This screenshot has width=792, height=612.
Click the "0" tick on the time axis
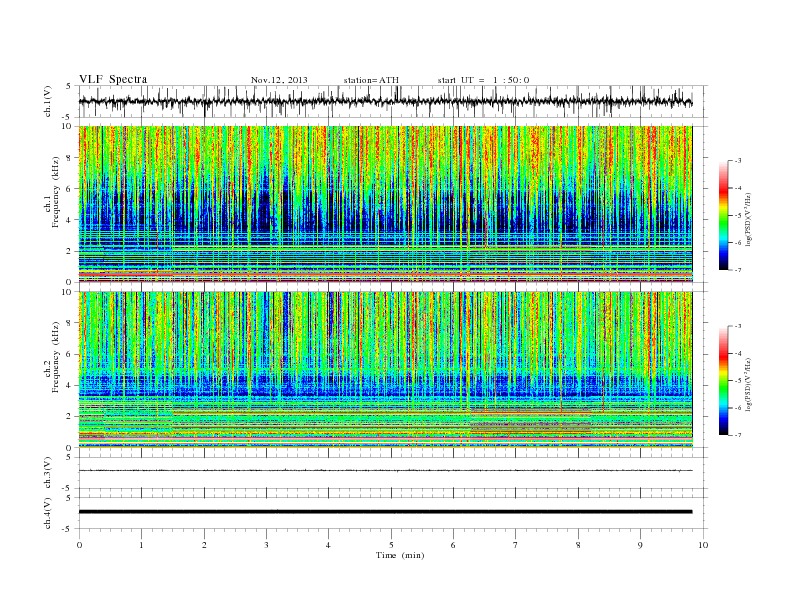(x=79, y=545)
